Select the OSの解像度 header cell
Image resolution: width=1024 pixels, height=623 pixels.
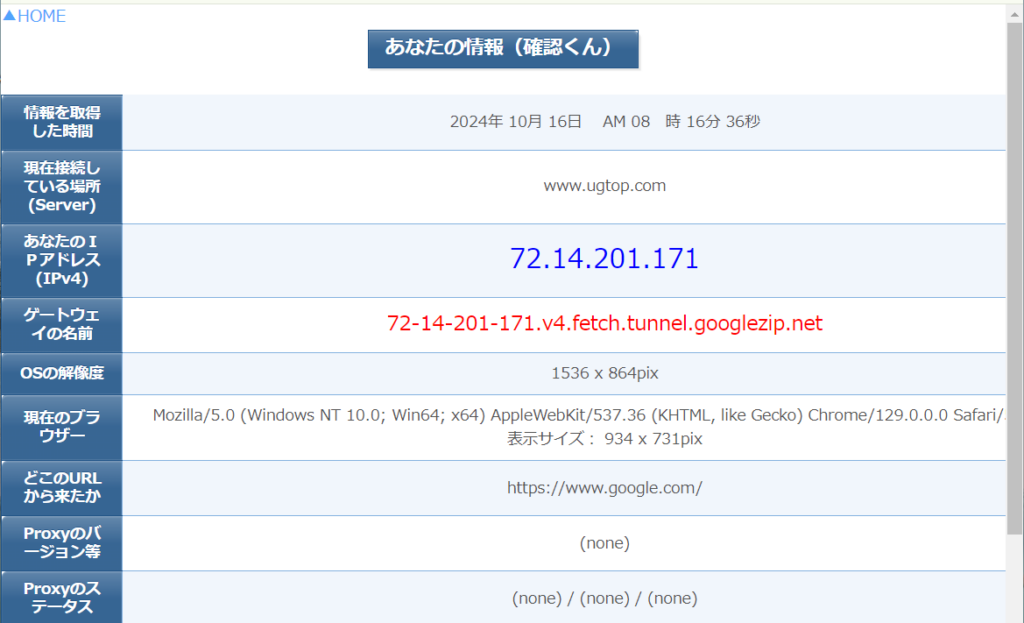point(62,373)
